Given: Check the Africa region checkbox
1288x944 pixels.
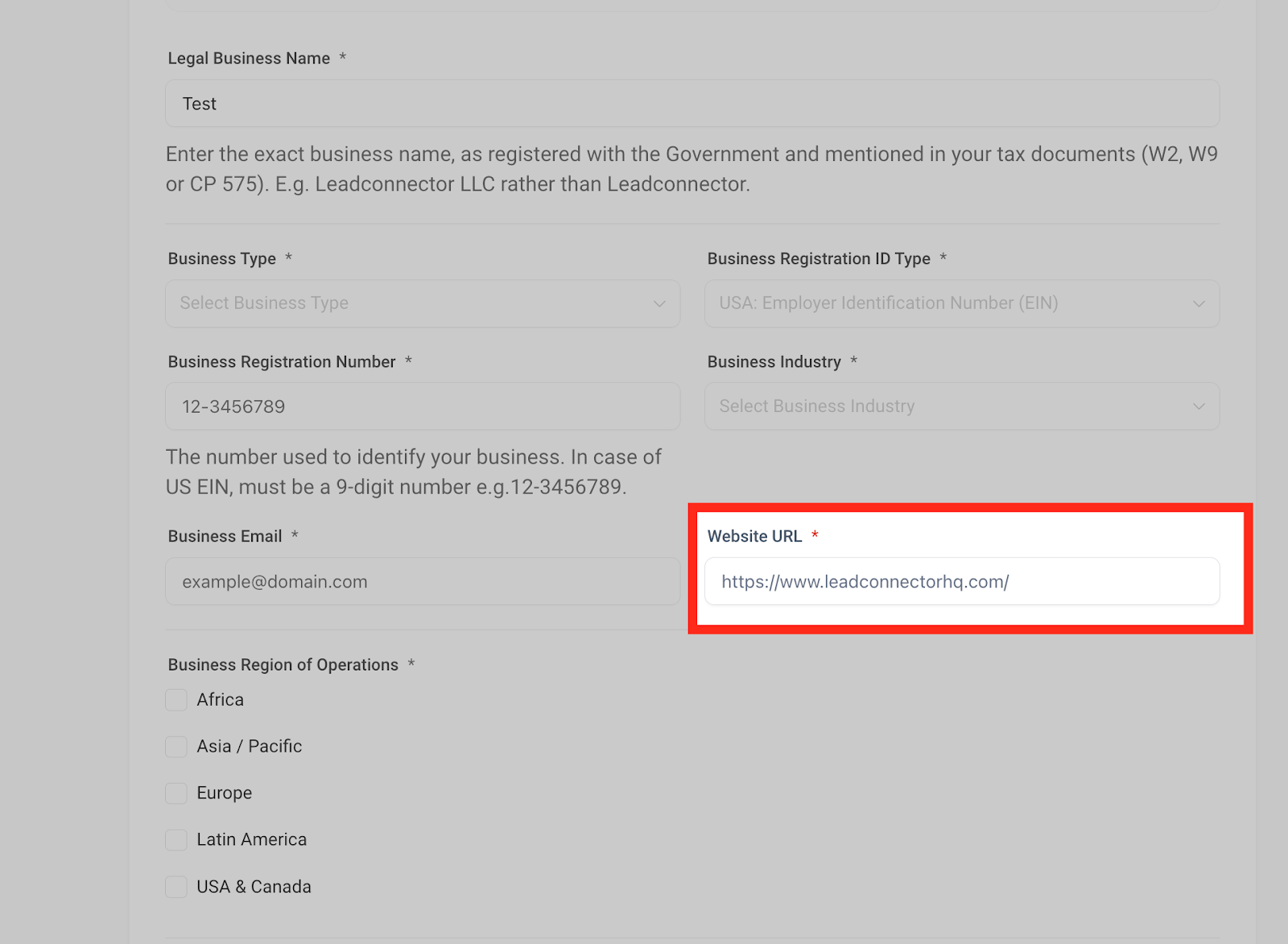Looking at the screenshot, I should (x=176, y=700).
